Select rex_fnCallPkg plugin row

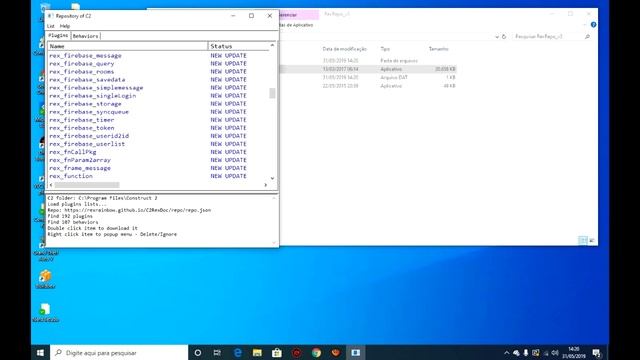(x=158, y=152)
